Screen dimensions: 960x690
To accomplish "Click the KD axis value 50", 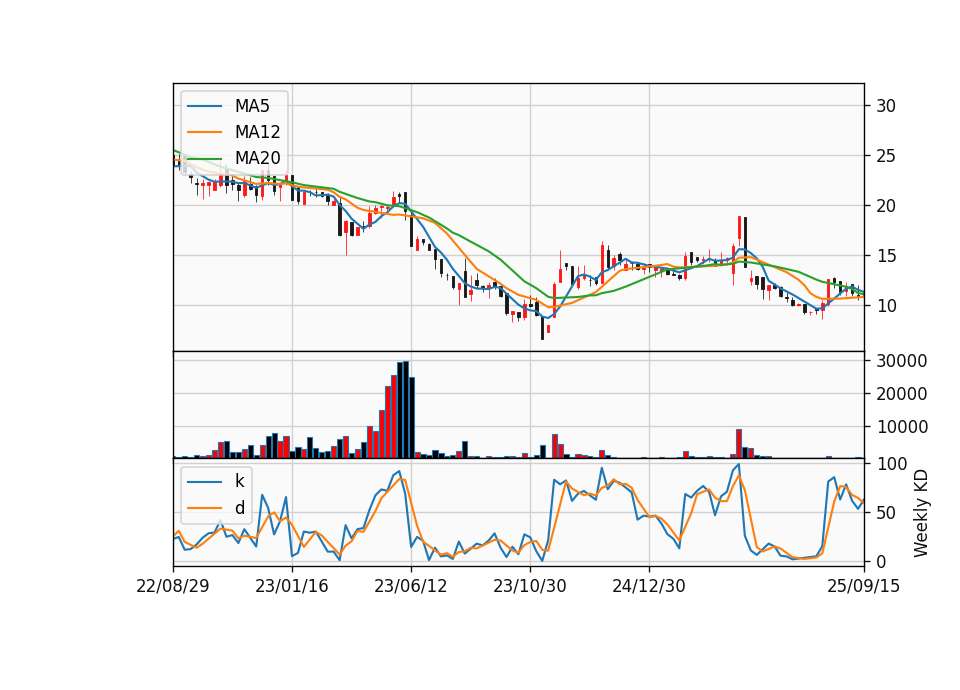I will click(885, 512).
